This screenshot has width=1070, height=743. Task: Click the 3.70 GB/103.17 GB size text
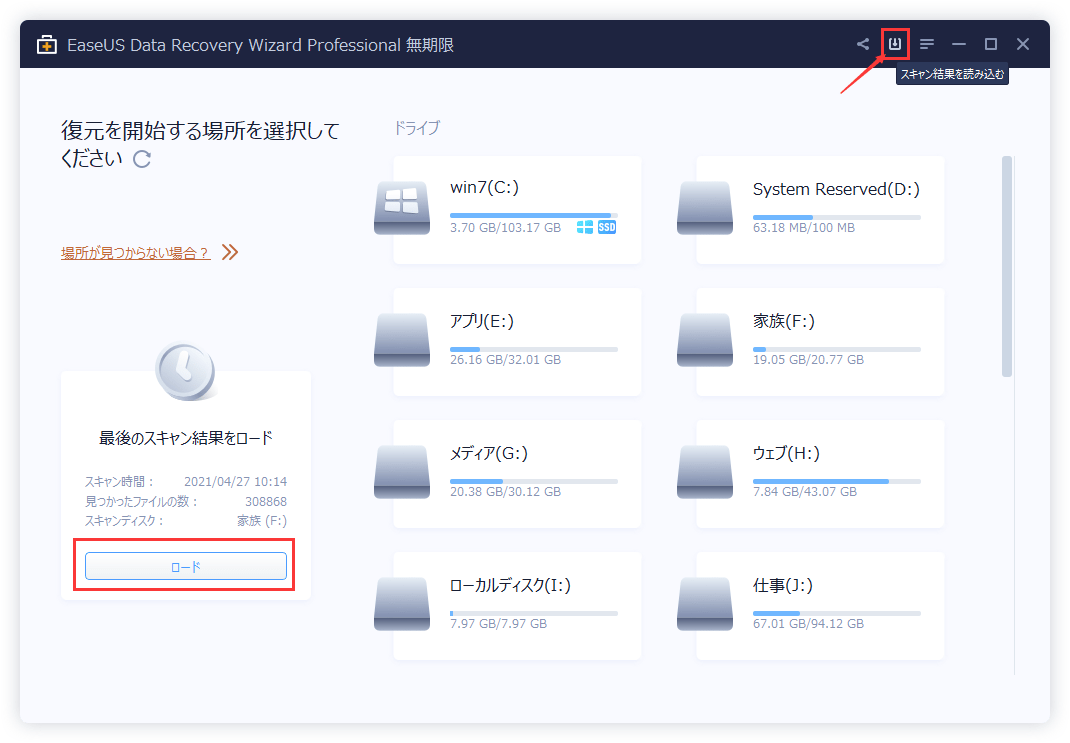[x=505, y=228]
